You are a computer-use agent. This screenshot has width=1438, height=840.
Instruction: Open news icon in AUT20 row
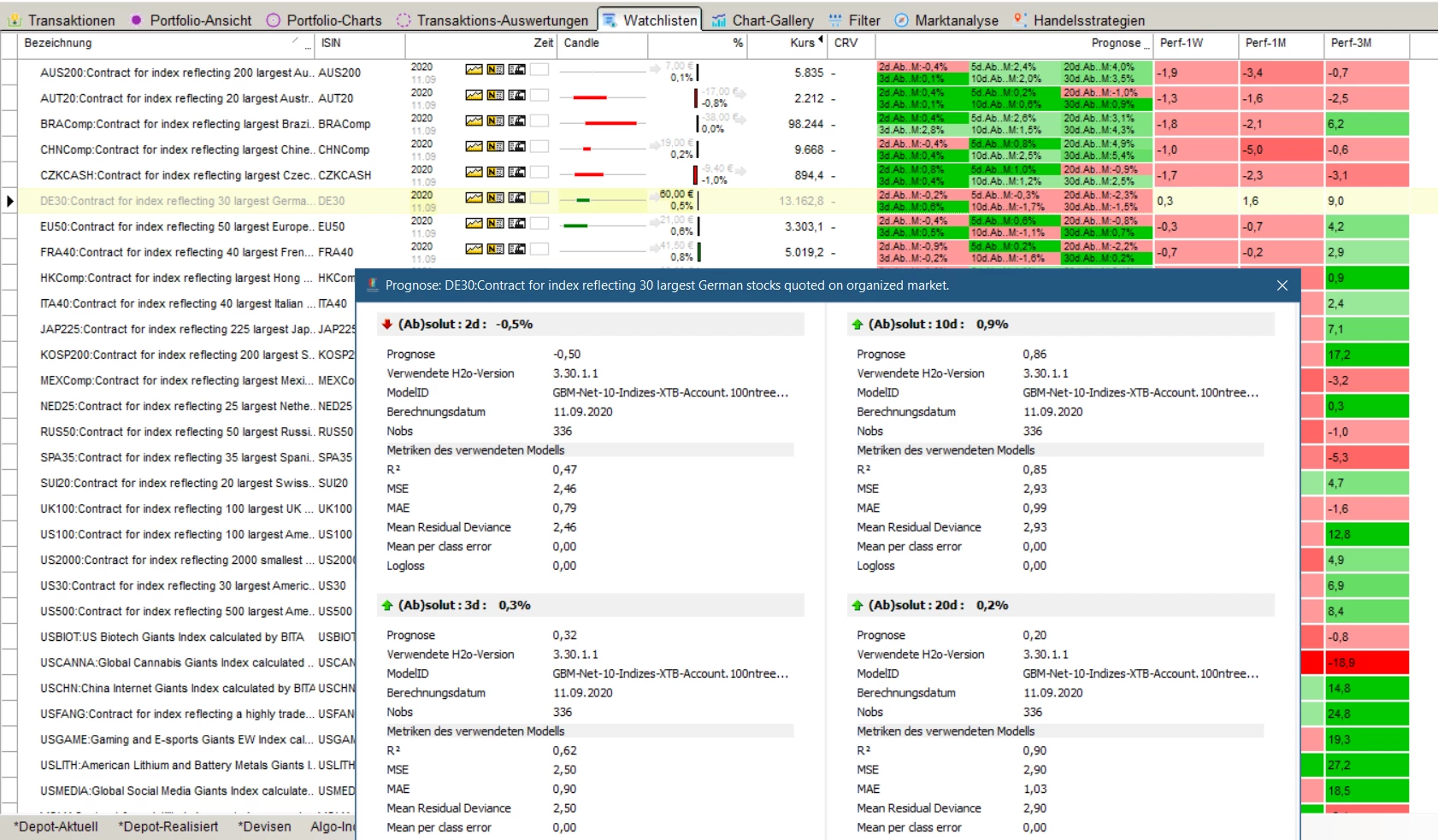[x=495, y=95]
